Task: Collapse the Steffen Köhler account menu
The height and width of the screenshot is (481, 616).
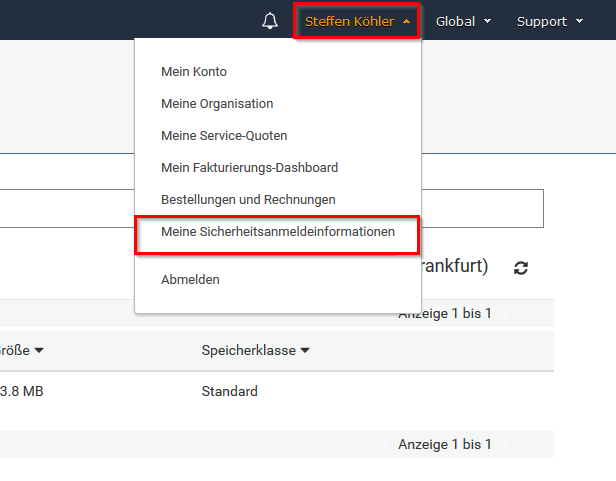Action: coord(357,21)
